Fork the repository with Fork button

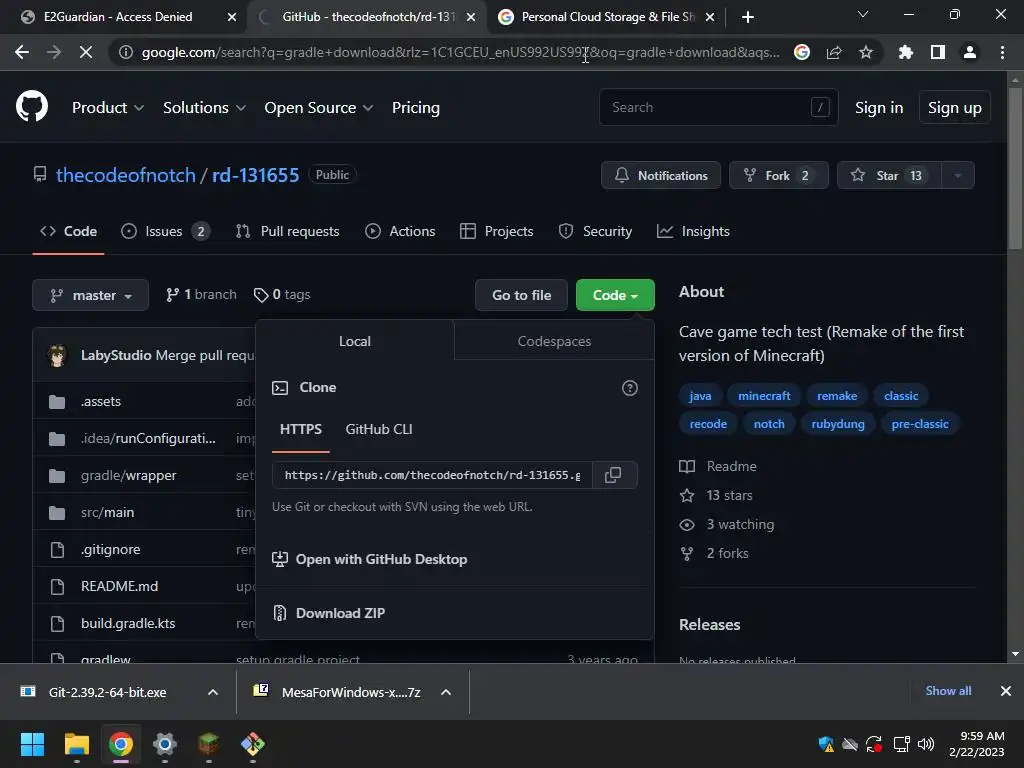click(778, 175)
